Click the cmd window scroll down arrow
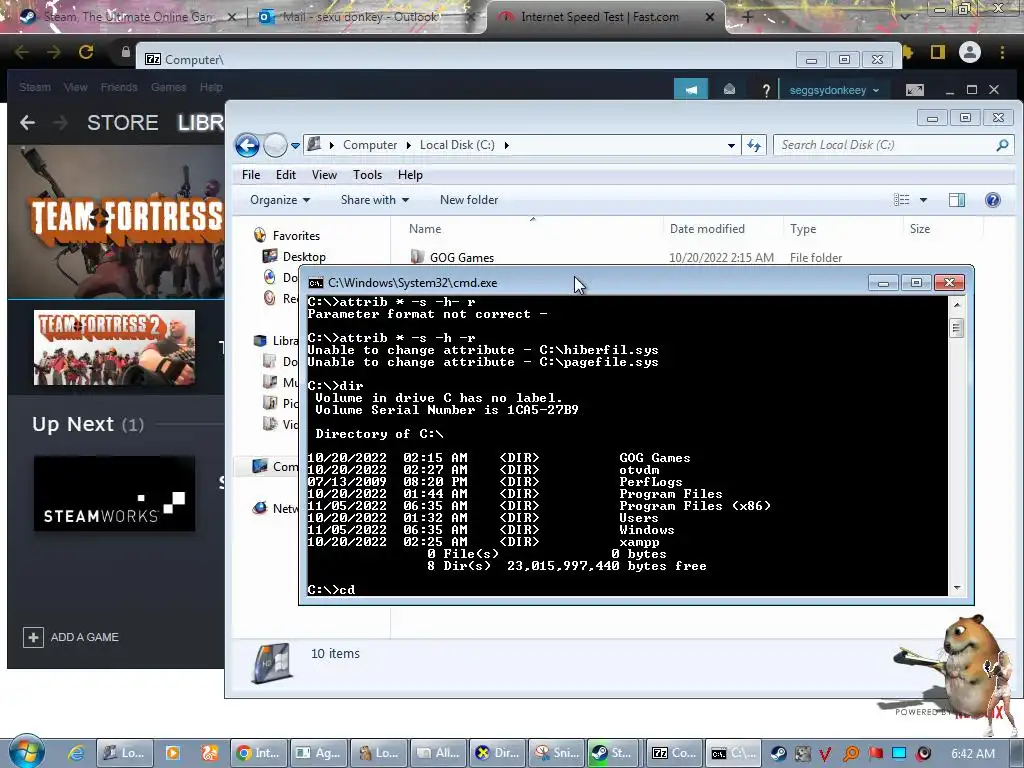1024x768 pixels. pos(957,588)
